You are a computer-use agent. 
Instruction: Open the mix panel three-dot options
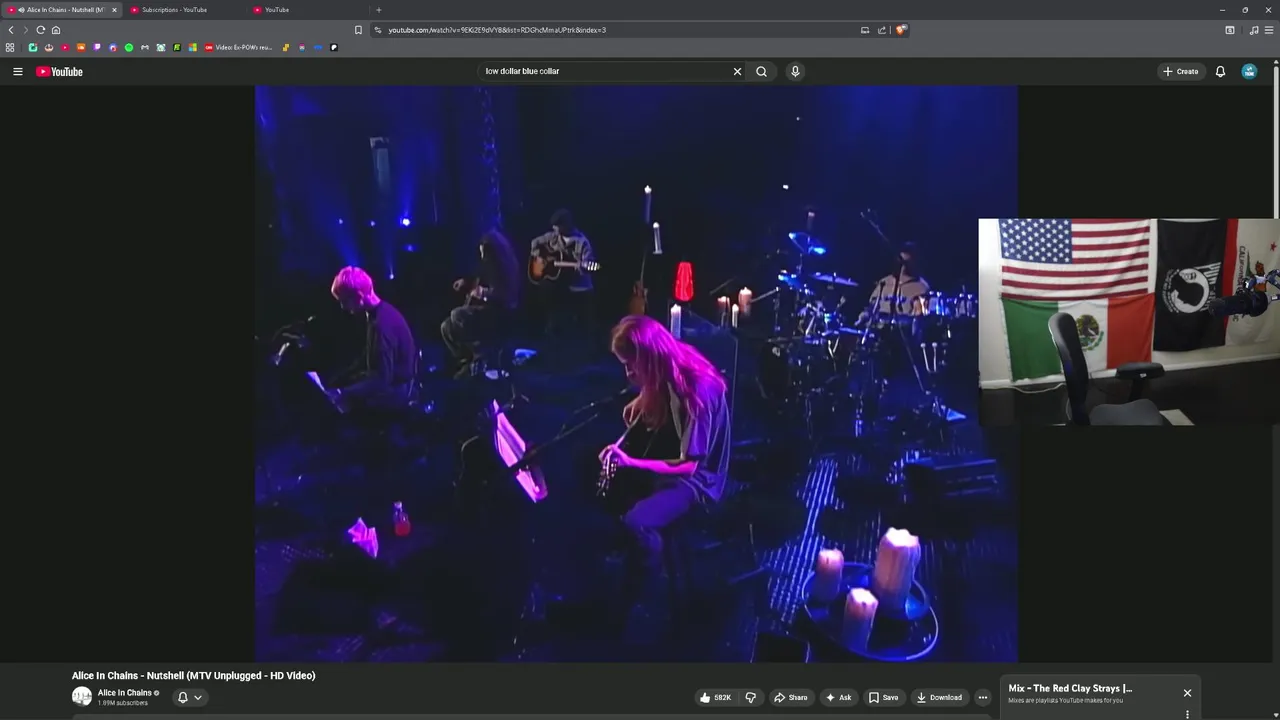(1187, 714)
